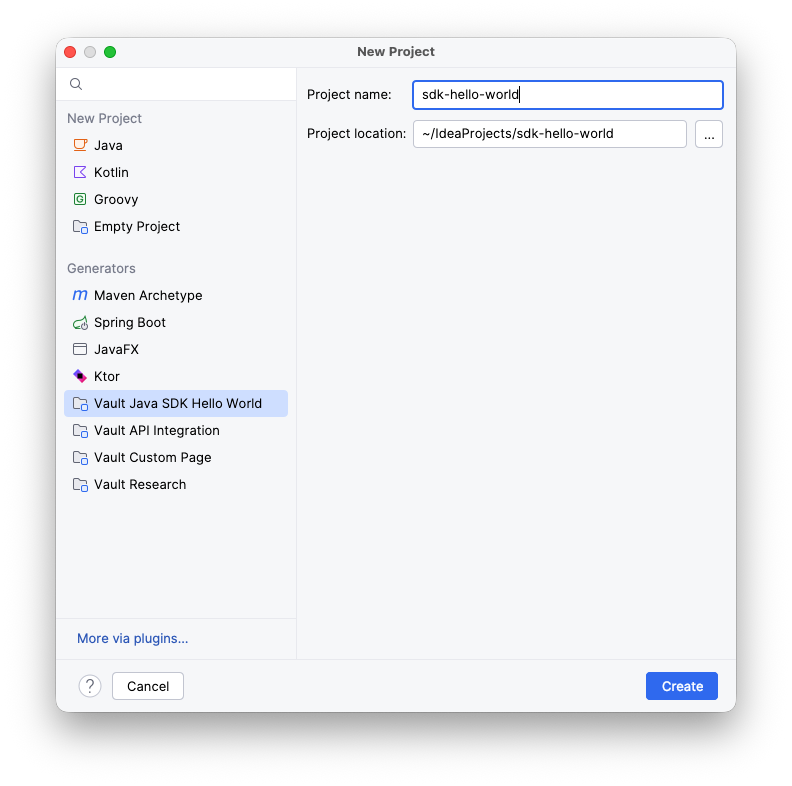Viewport: 792px width, 786px height.
Task: Pick Empty Project from the list
Action: tap(176, 226)
